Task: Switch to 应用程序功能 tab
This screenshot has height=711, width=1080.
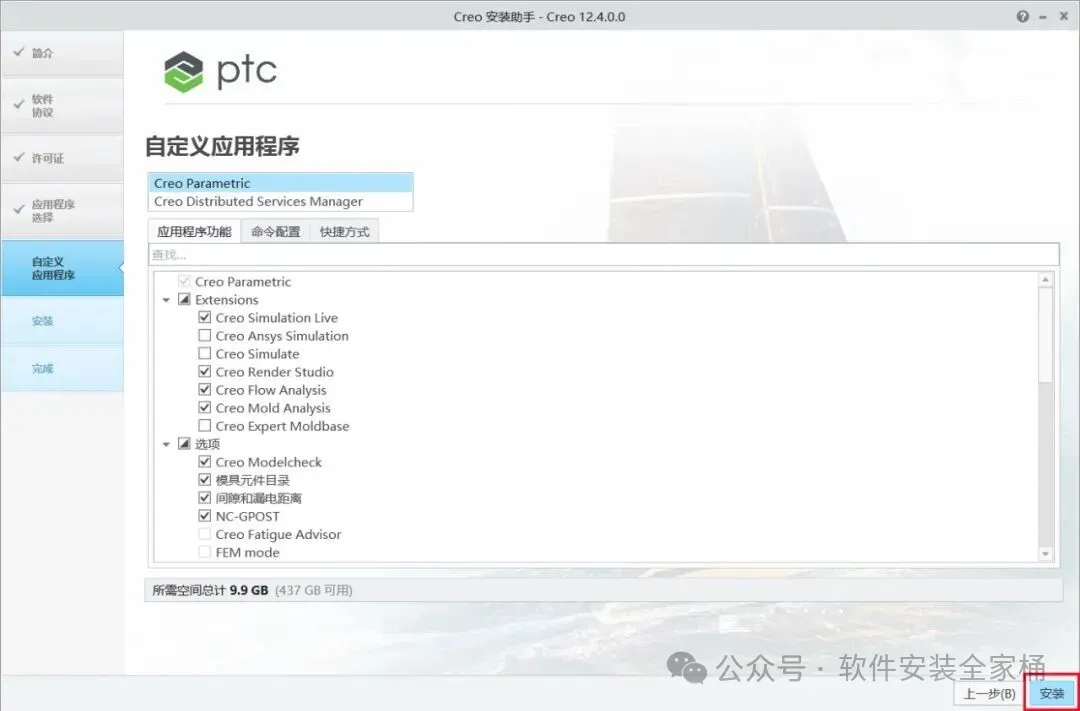Action: [x=194, y=231]
